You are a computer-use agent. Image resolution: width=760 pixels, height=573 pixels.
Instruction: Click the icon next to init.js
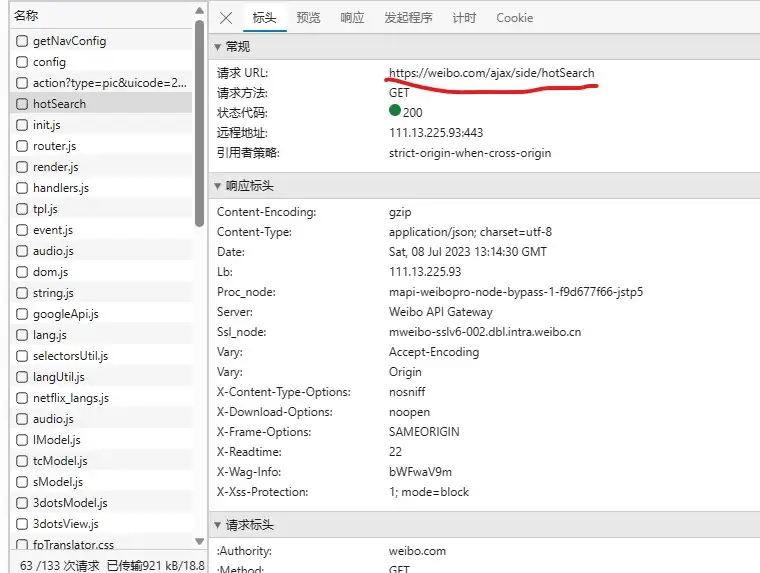pyautogui.click(x=22, y=125)
